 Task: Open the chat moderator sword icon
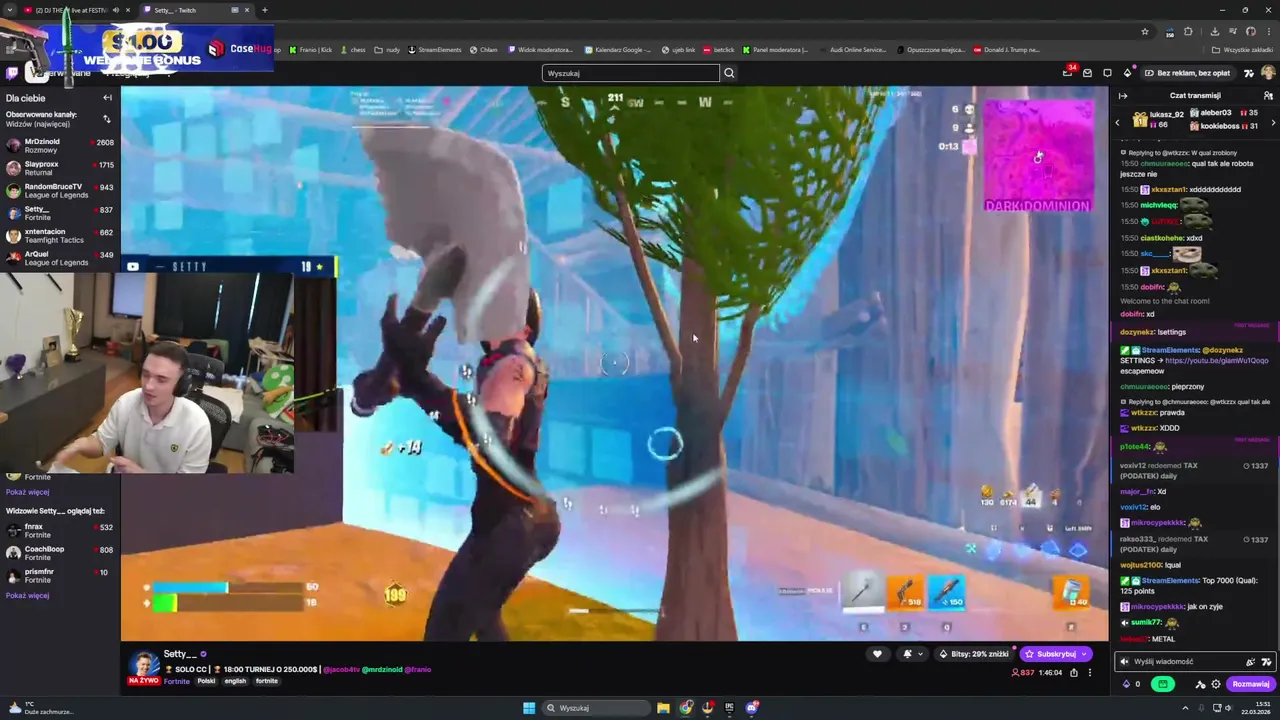[1200, 684]
